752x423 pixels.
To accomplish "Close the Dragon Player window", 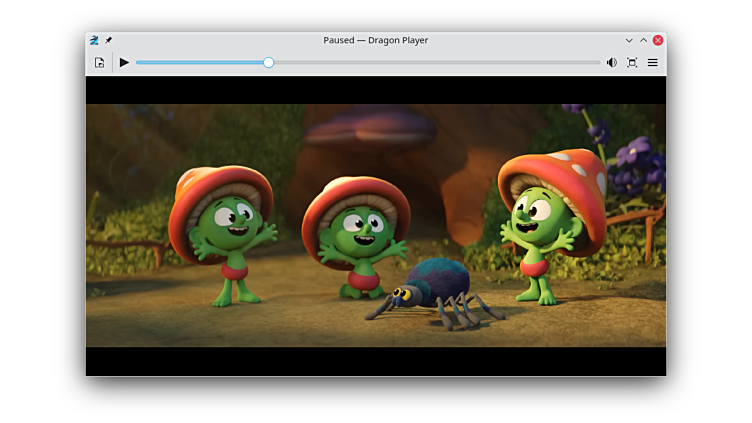I will pyautogui.click(x=658, y=40).
